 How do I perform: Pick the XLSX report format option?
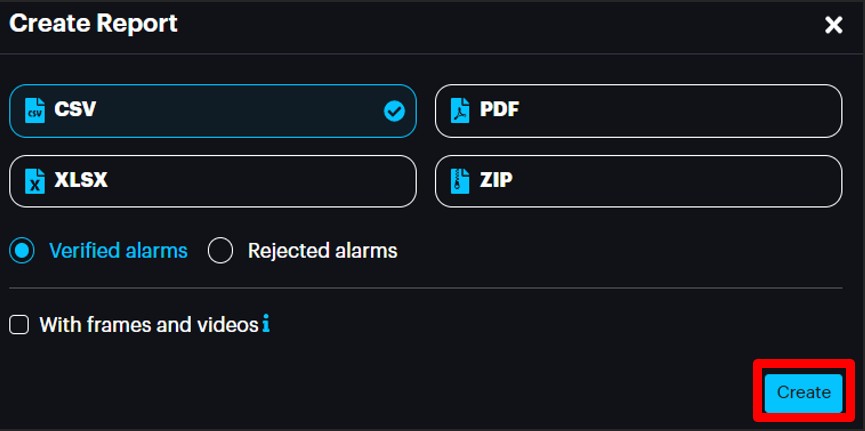212,181
